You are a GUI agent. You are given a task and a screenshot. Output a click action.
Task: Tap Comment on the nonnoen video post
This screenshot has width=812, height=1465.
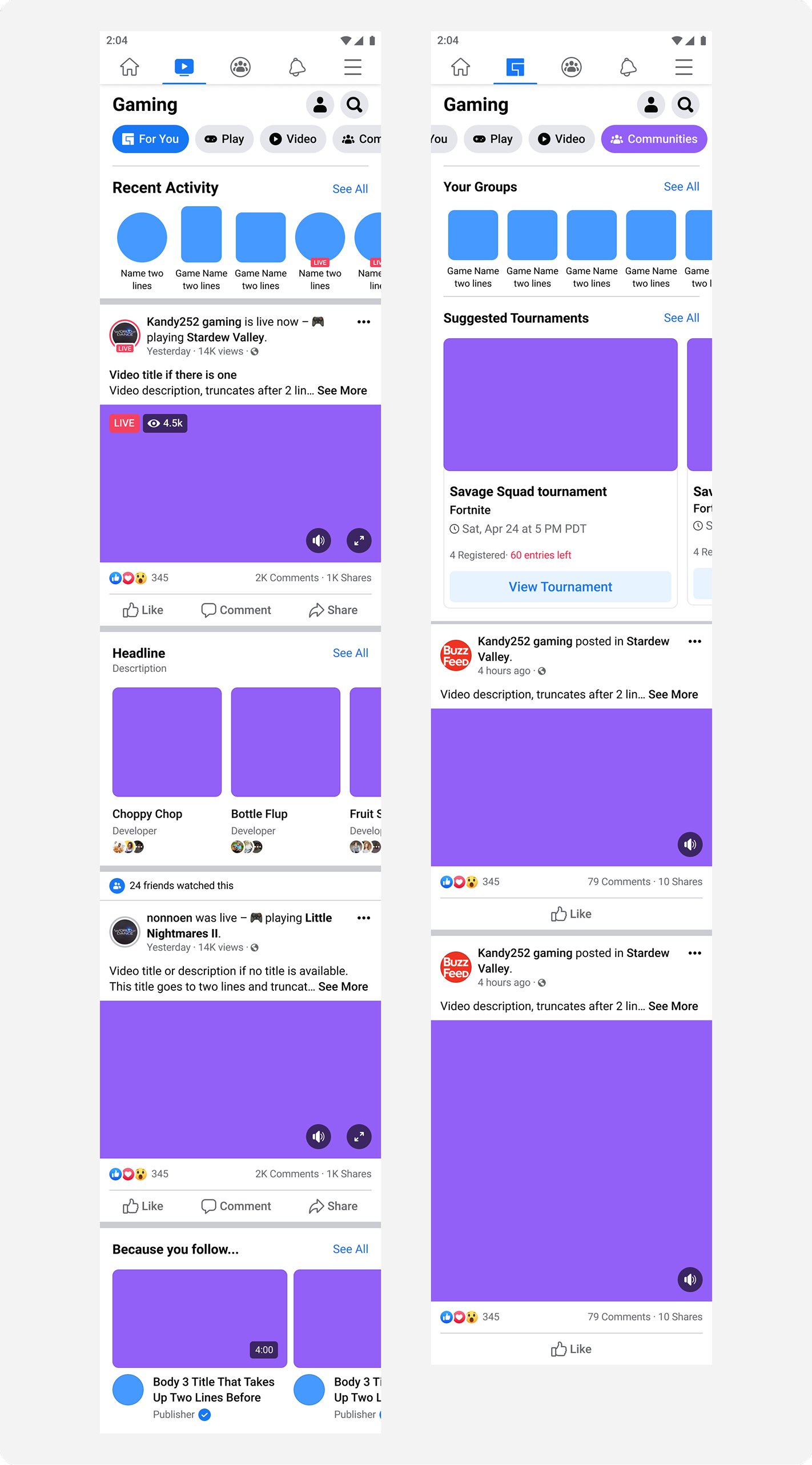[236, 1206]
